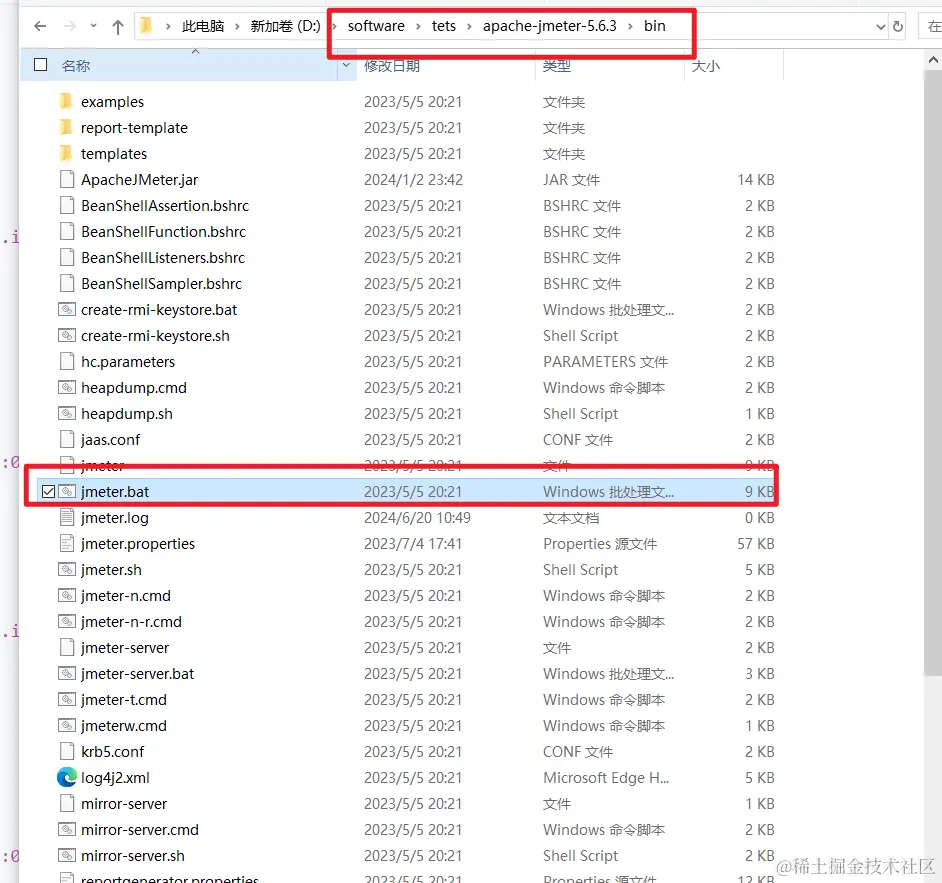This screenshot has height=883, width=942.
Task: Jump to tets folder in breadcrumb
Action: pyautogui.click(x=444, y=26)
